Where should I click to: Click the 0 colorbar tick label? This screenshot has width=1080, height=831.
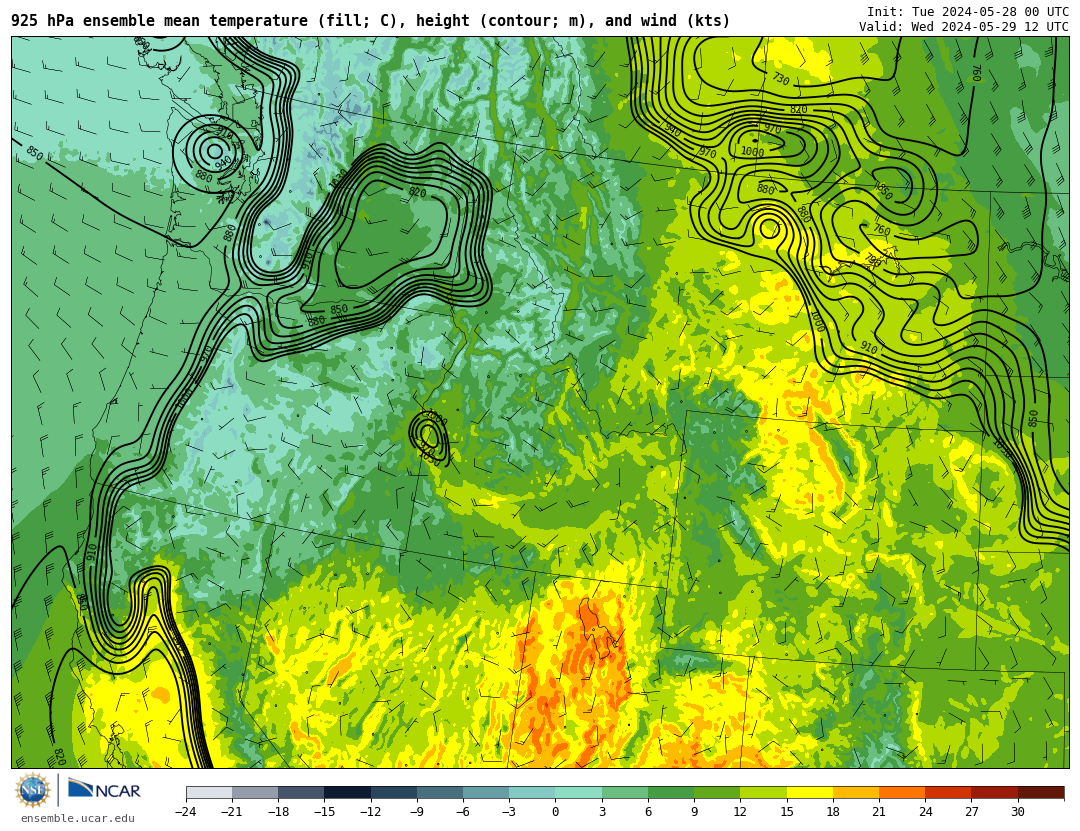pyautogui.click(x=556, y=812)
